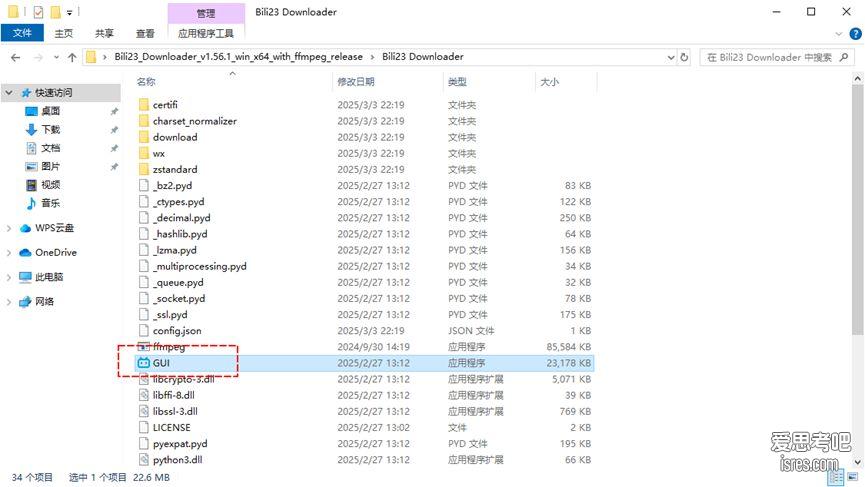The image size is (865, 487).
Task: Click the certifi folder icon
Action: [x=144, y=105]
